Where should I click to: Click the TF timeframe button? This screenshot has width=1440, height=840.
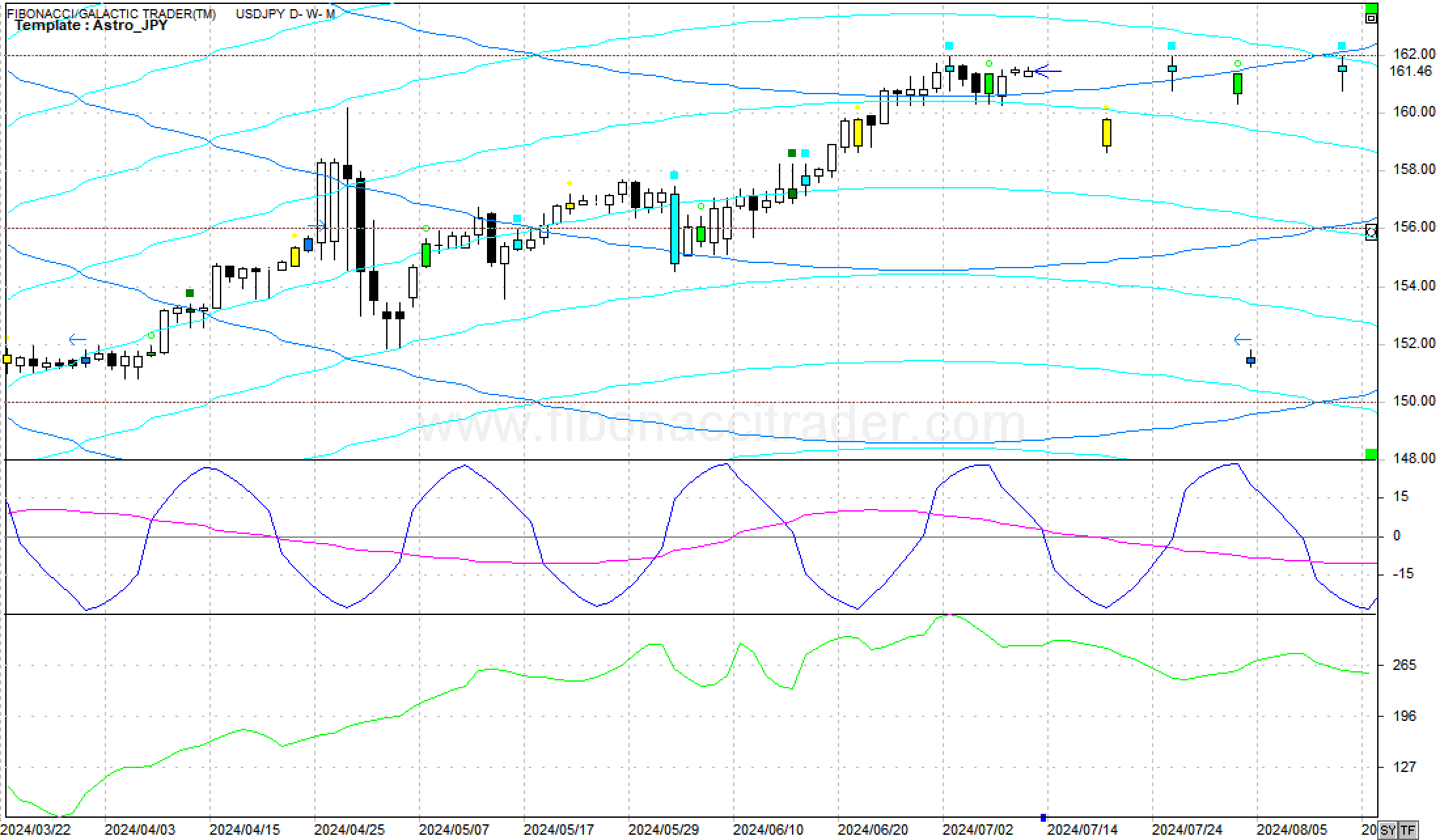pos(1407,830)
